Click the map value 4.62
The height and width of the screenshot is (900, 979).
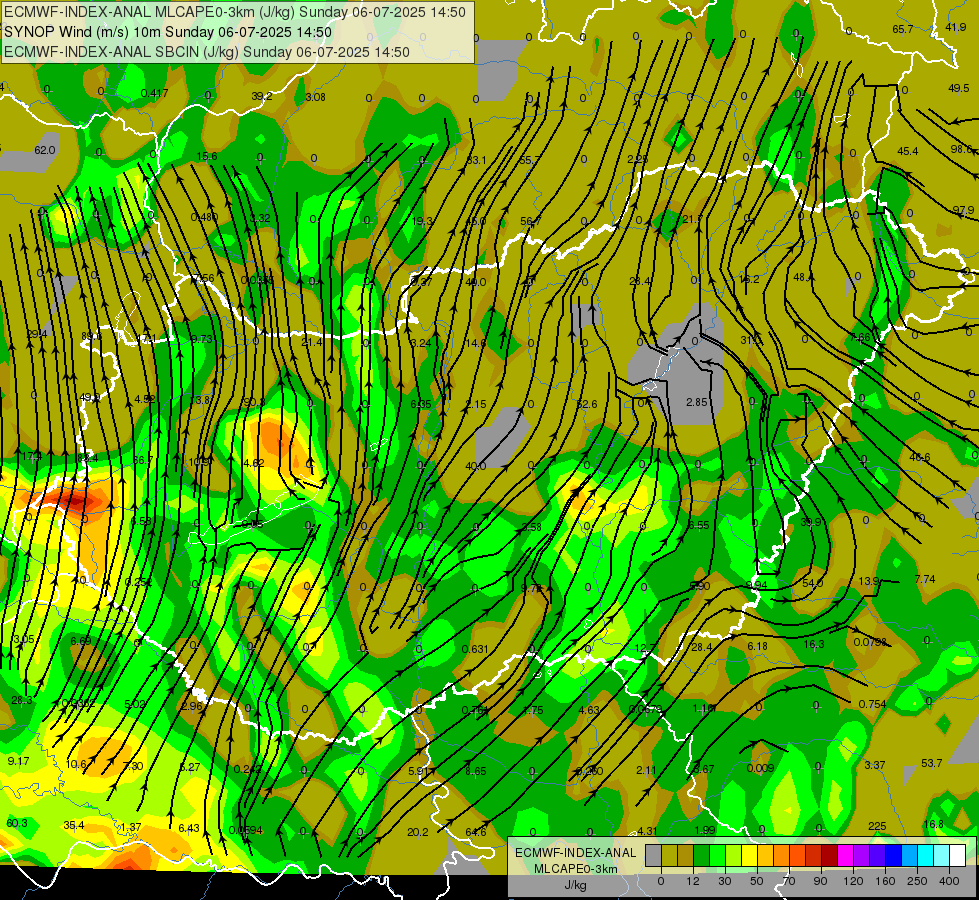pyautogui.click(x=253, y=463)
